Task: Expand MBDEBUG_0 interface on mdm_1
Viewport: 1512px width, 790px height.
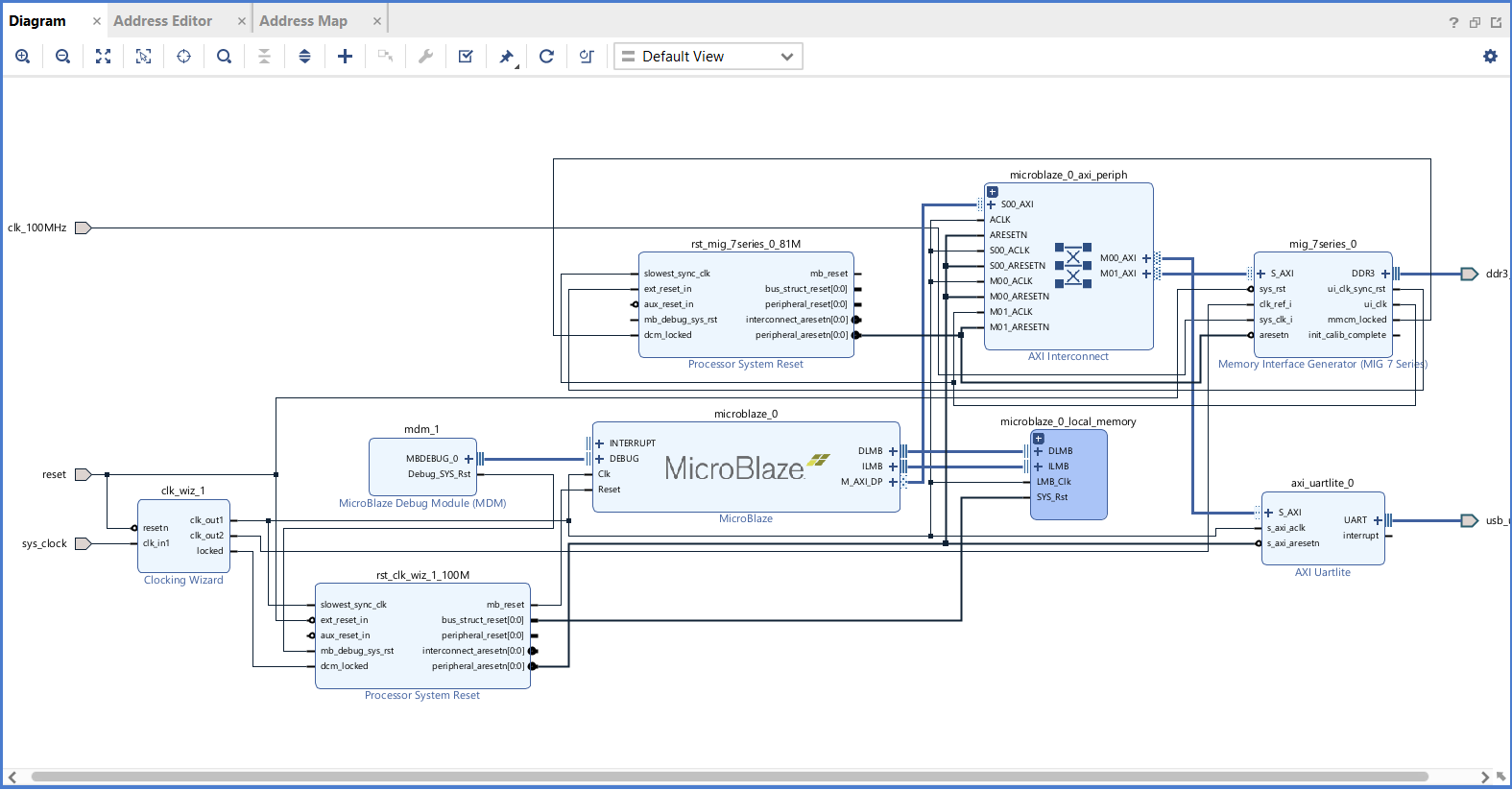Action: tap(468, 459)
